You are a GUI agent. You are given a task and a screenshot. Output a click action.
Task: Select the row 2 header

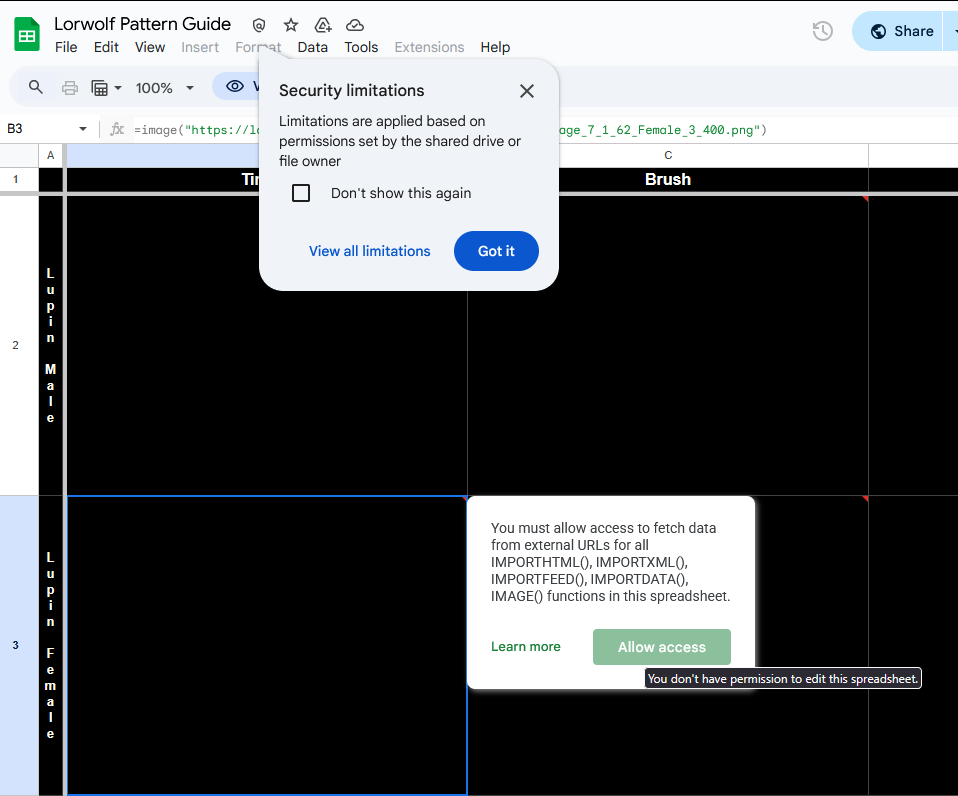tap(15, 345)
